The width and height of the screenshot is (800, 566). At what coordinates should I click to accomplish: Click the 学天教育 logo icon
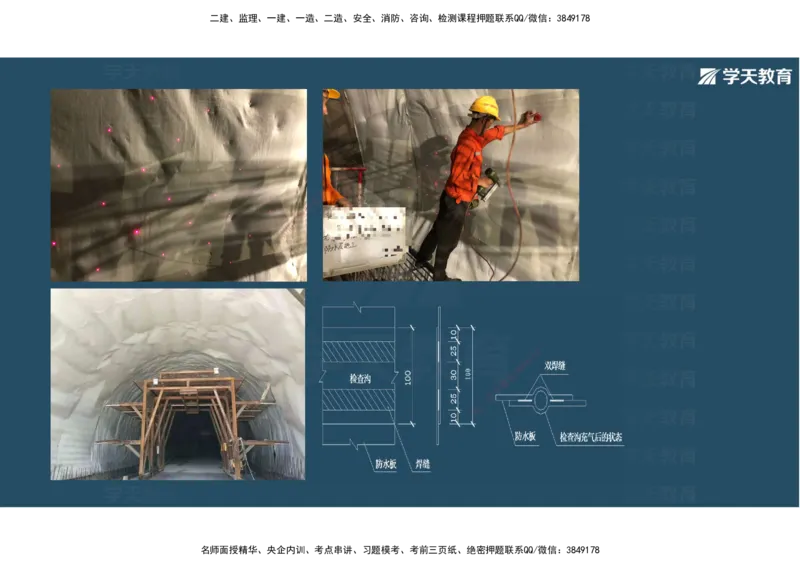708,76
